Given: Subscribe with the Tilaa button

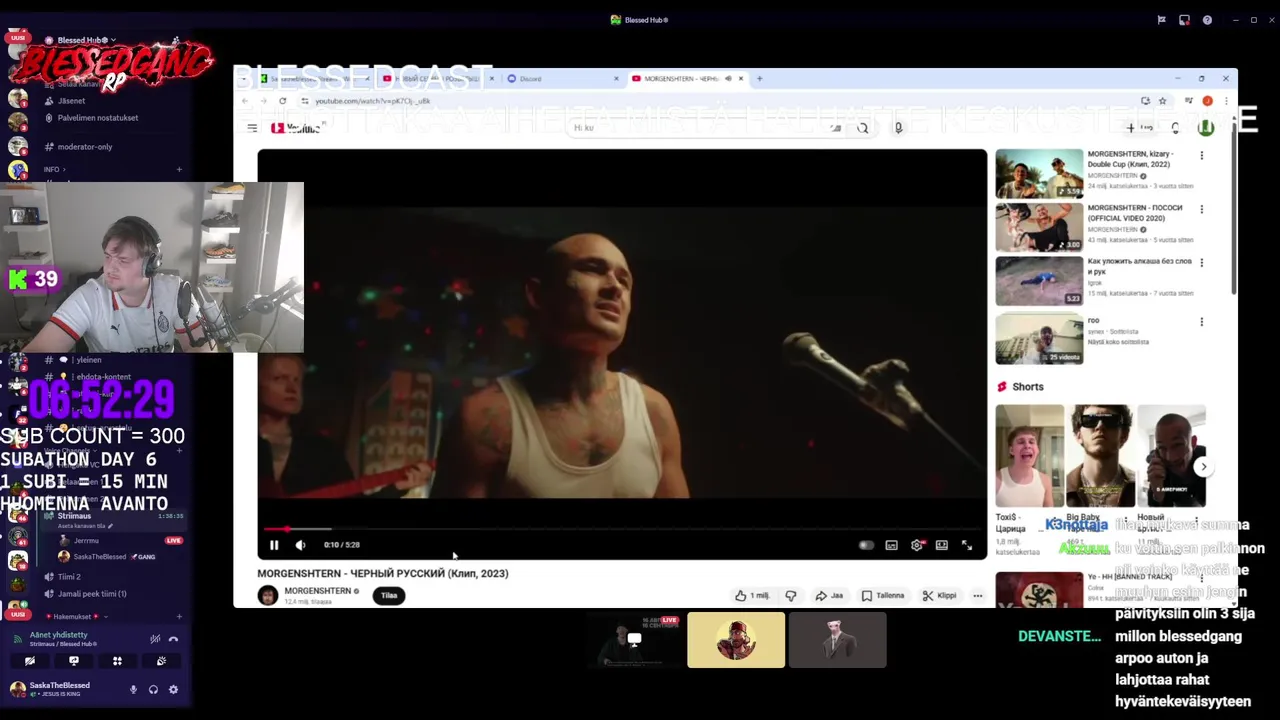Looking at the screenshot, I should tap(389, 596).
